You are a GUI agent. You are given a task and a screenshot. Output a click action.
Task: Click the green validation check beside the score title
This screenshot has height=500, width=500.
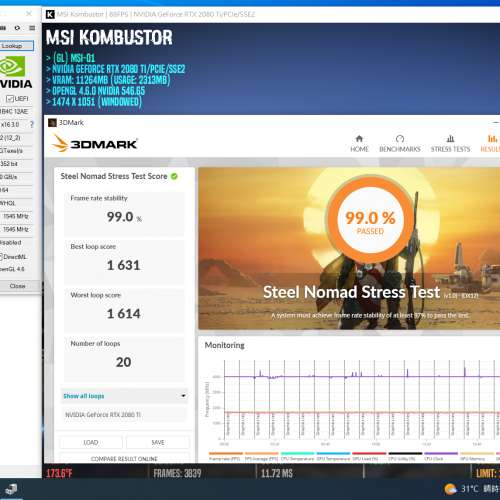click(x=174, y=176)
